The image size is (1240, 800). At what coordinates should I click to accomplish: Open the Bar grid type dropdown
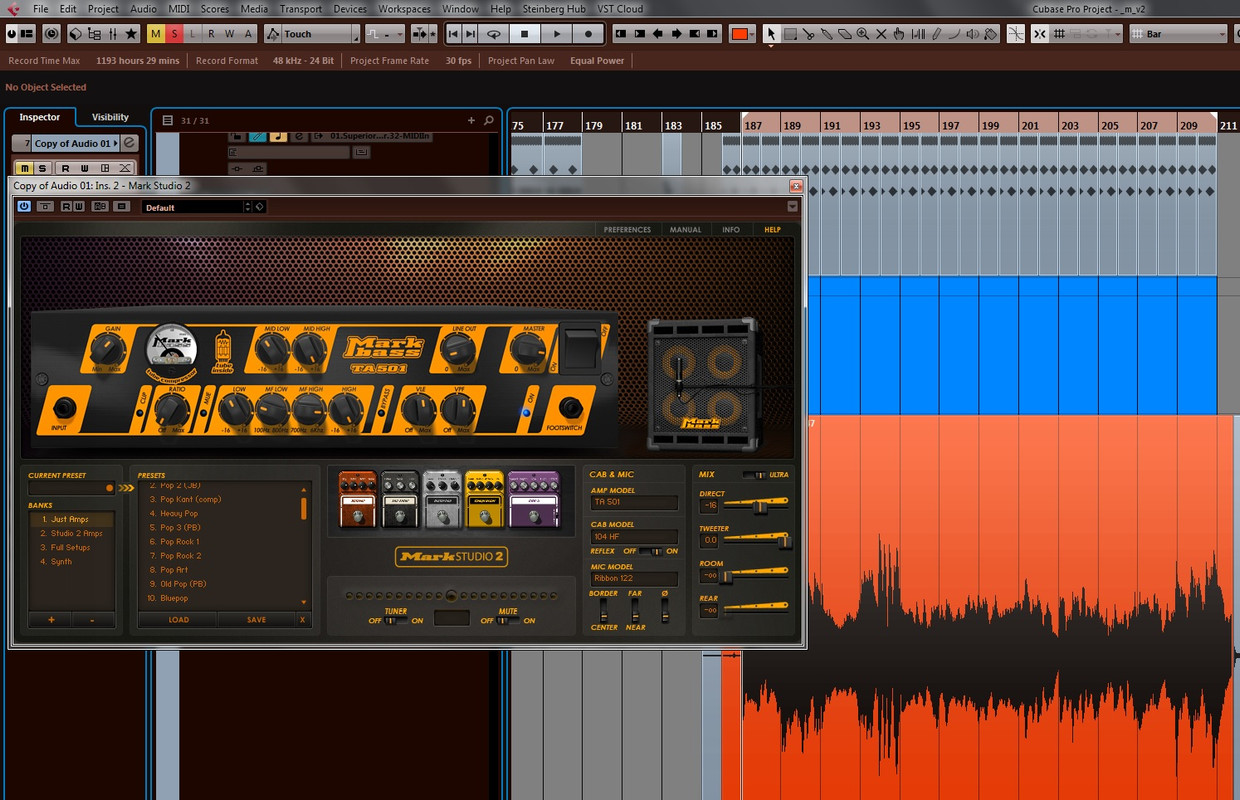click(x=1178, y=34)
